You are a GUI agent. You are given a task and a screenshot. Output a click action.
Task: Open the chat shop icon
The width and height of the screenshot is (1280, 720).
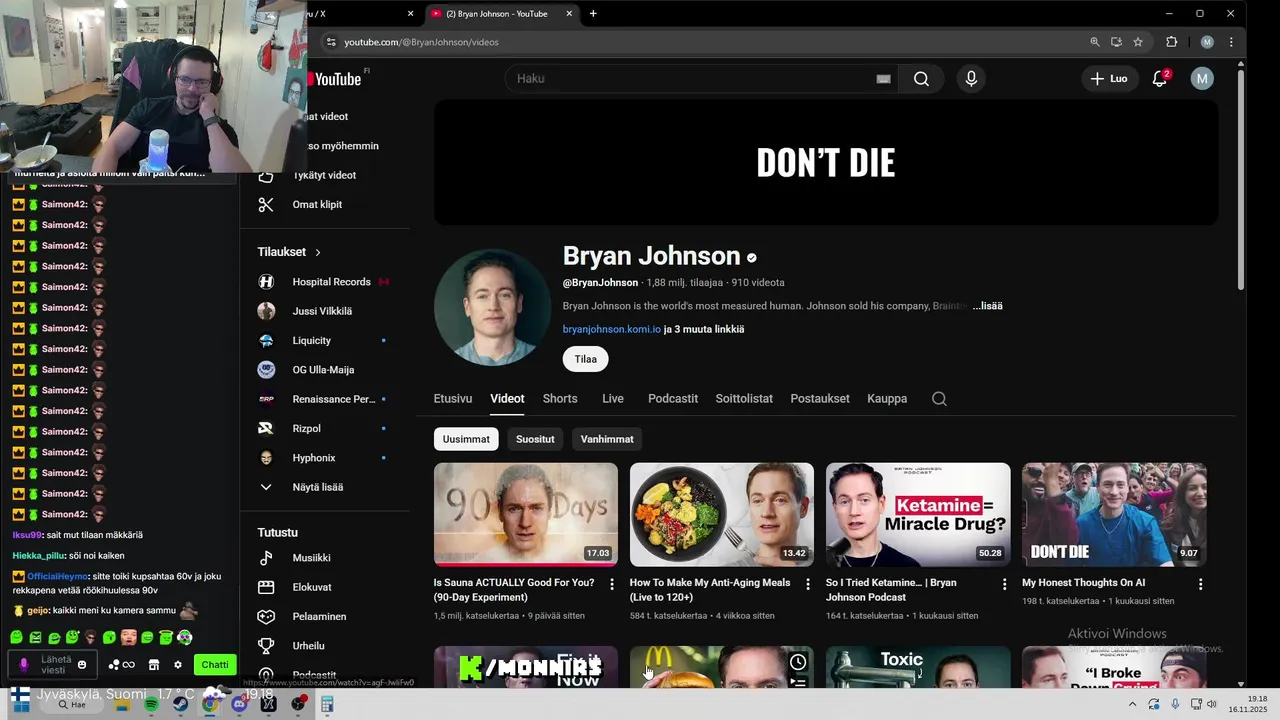pos(154,665)
